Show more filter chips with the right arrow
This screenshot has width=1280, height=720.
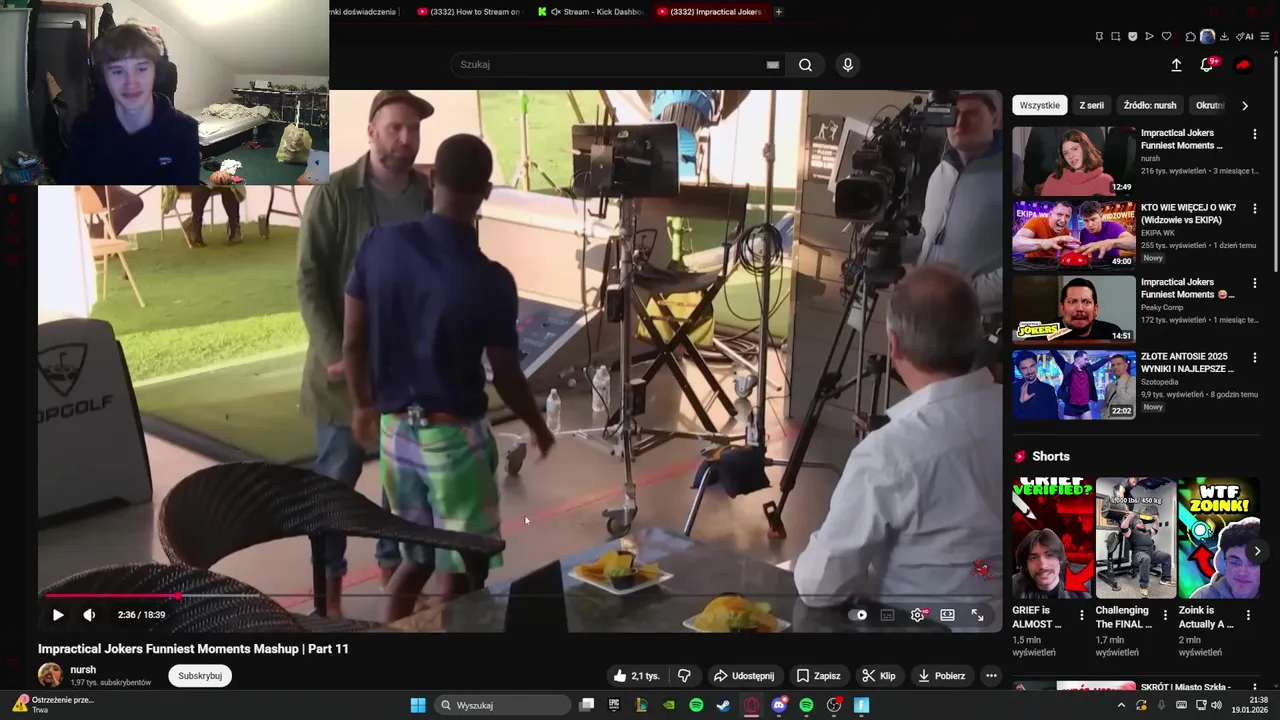click(1245, 105)
